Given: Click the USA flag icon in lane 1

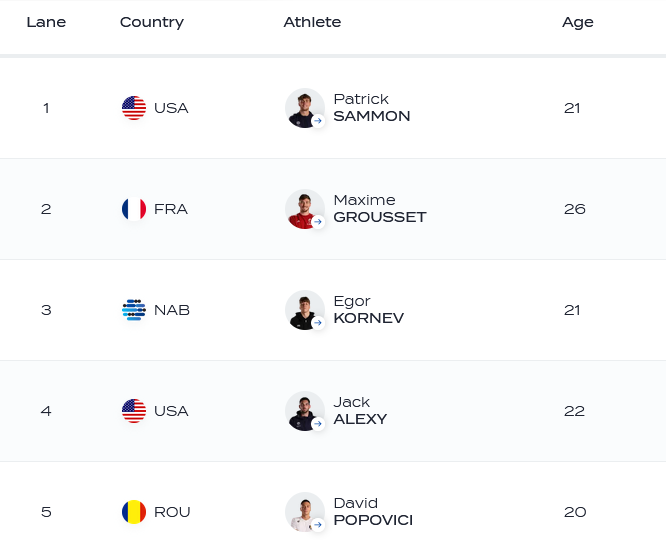Looking at the screenshot, I should pos(134,108).
